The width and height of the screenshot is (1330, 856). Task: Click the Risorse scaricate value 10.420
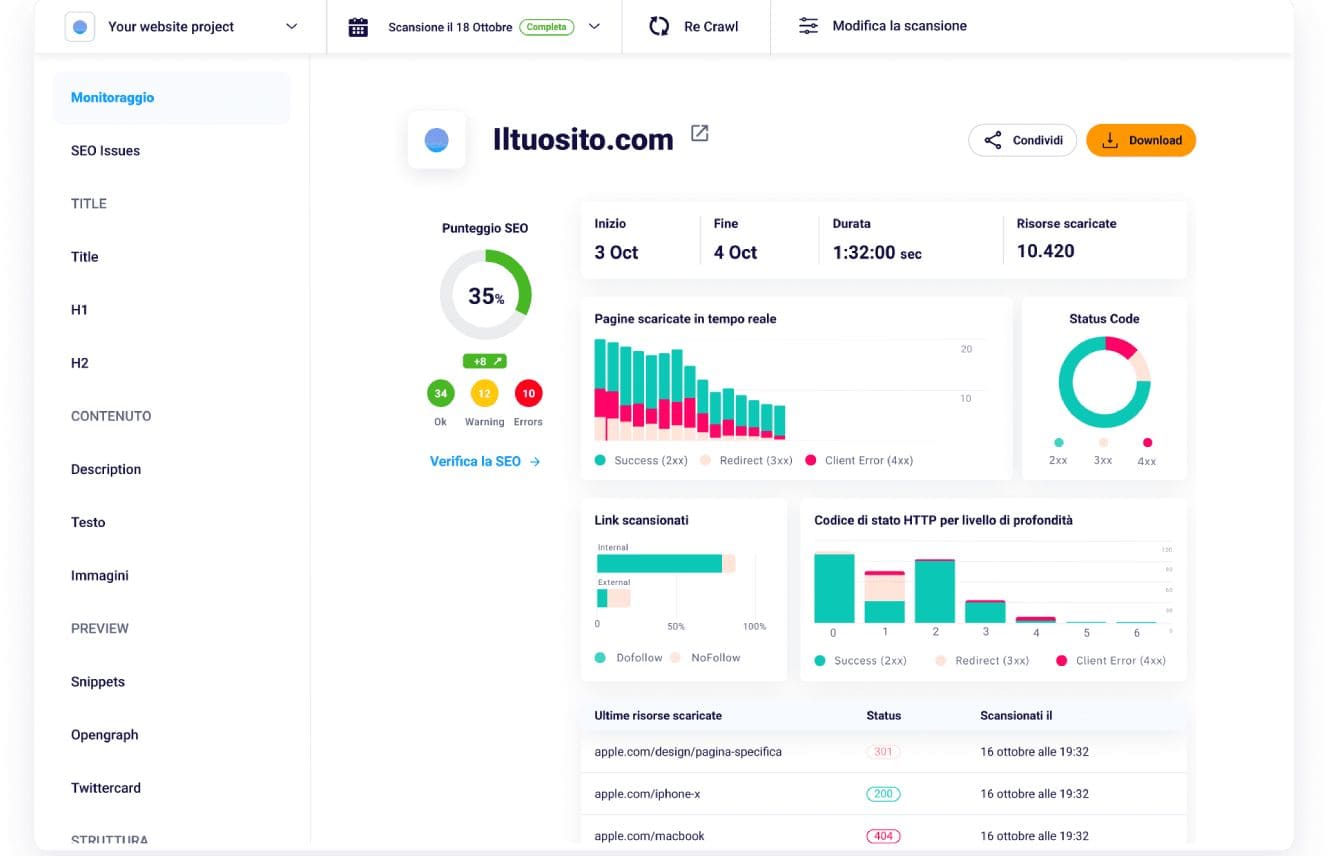[1045, 251]
